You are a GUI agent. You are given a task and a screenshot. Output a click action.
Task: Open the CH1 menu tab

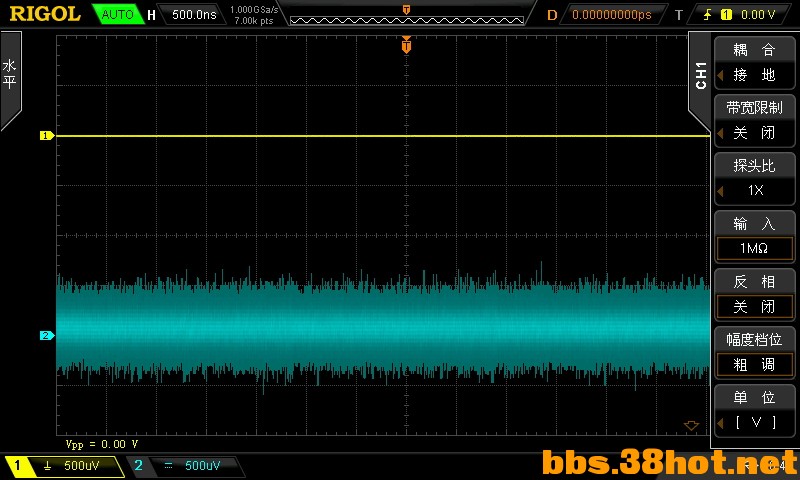(701, 77)
